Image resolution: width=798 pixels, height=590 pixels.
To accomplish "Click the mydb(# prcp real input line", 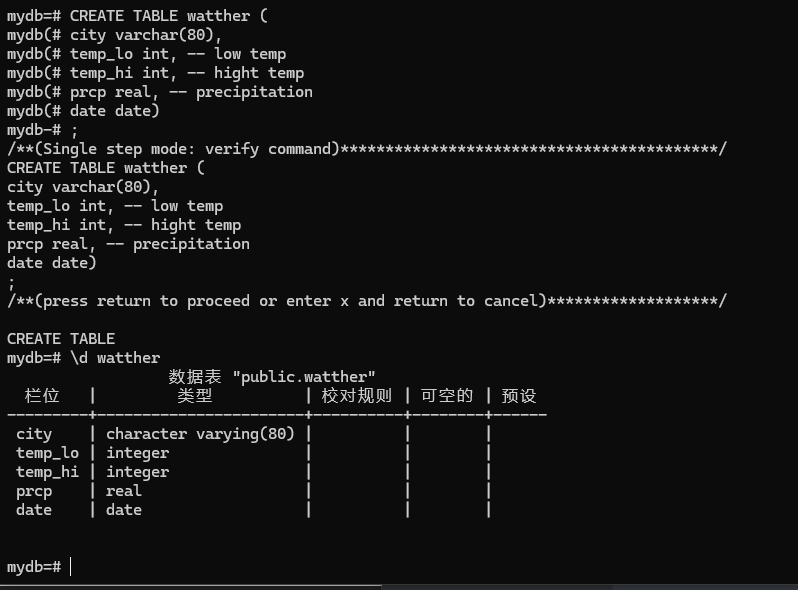I will pyautogui.click(x=160, y=92).
